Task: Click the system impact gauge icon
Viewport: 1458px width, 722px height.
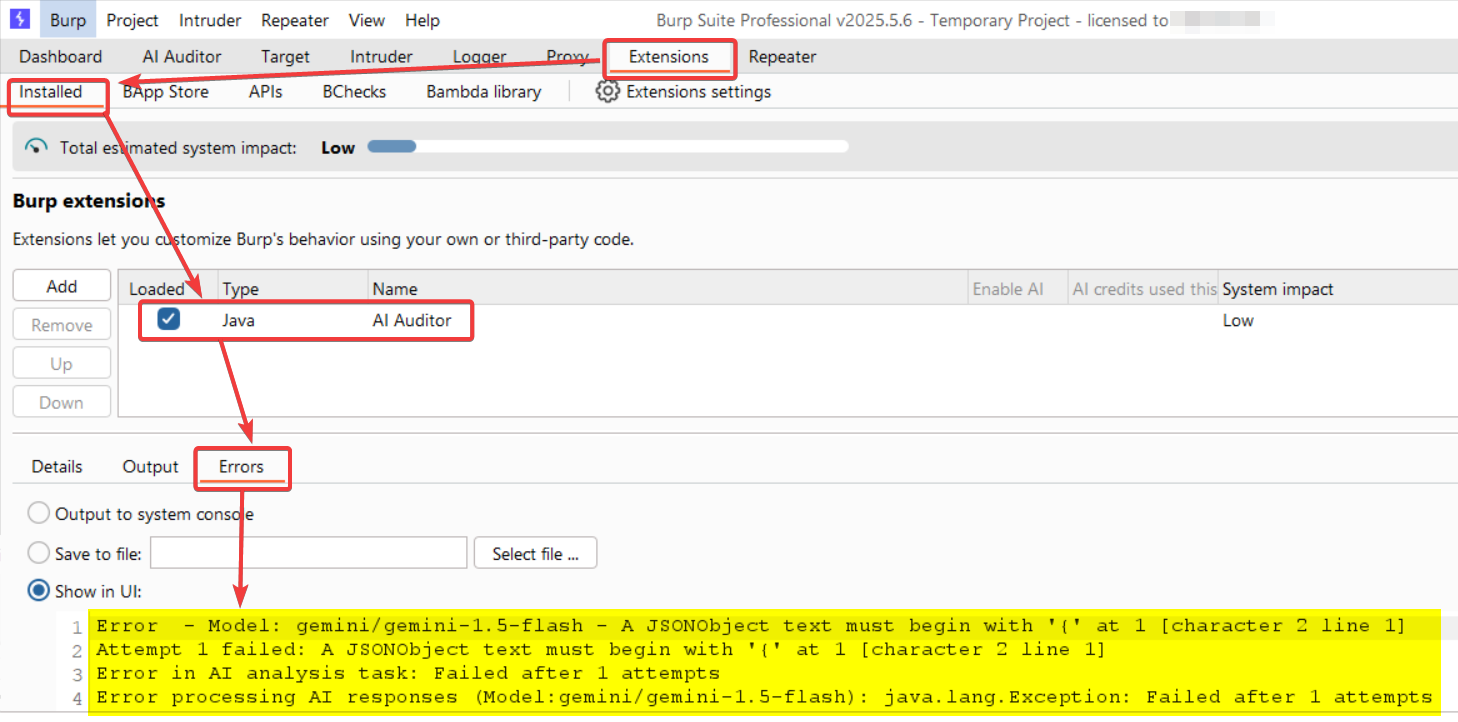Action: click(37, 147)
